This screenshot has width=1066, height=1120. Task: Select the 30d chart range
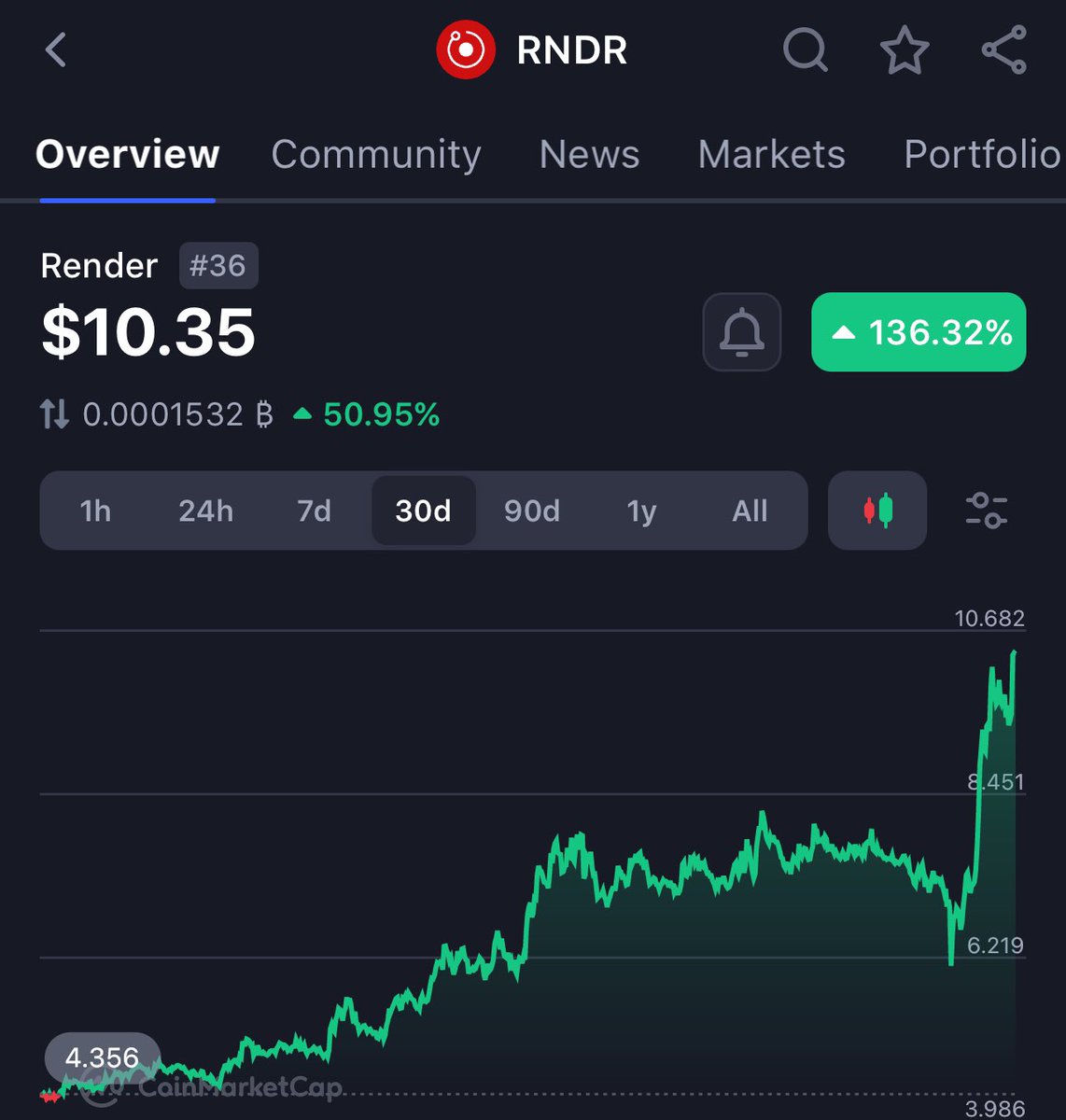424,511
